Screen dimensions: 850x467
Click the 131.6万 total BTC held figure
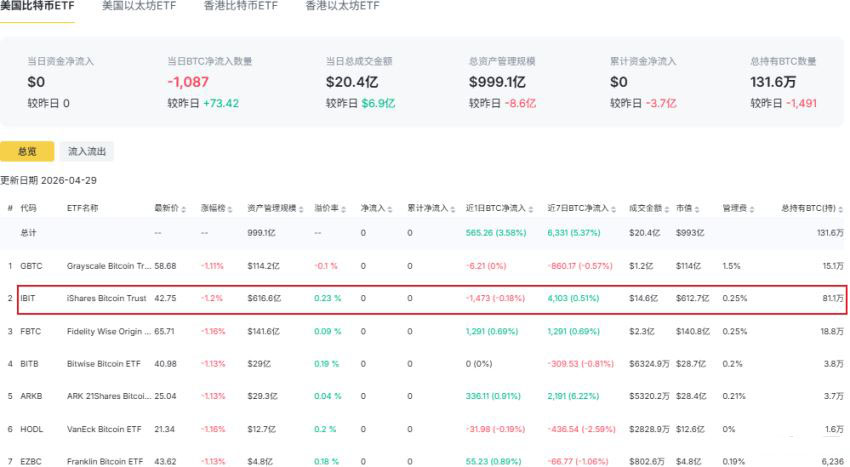pos(773,82)
